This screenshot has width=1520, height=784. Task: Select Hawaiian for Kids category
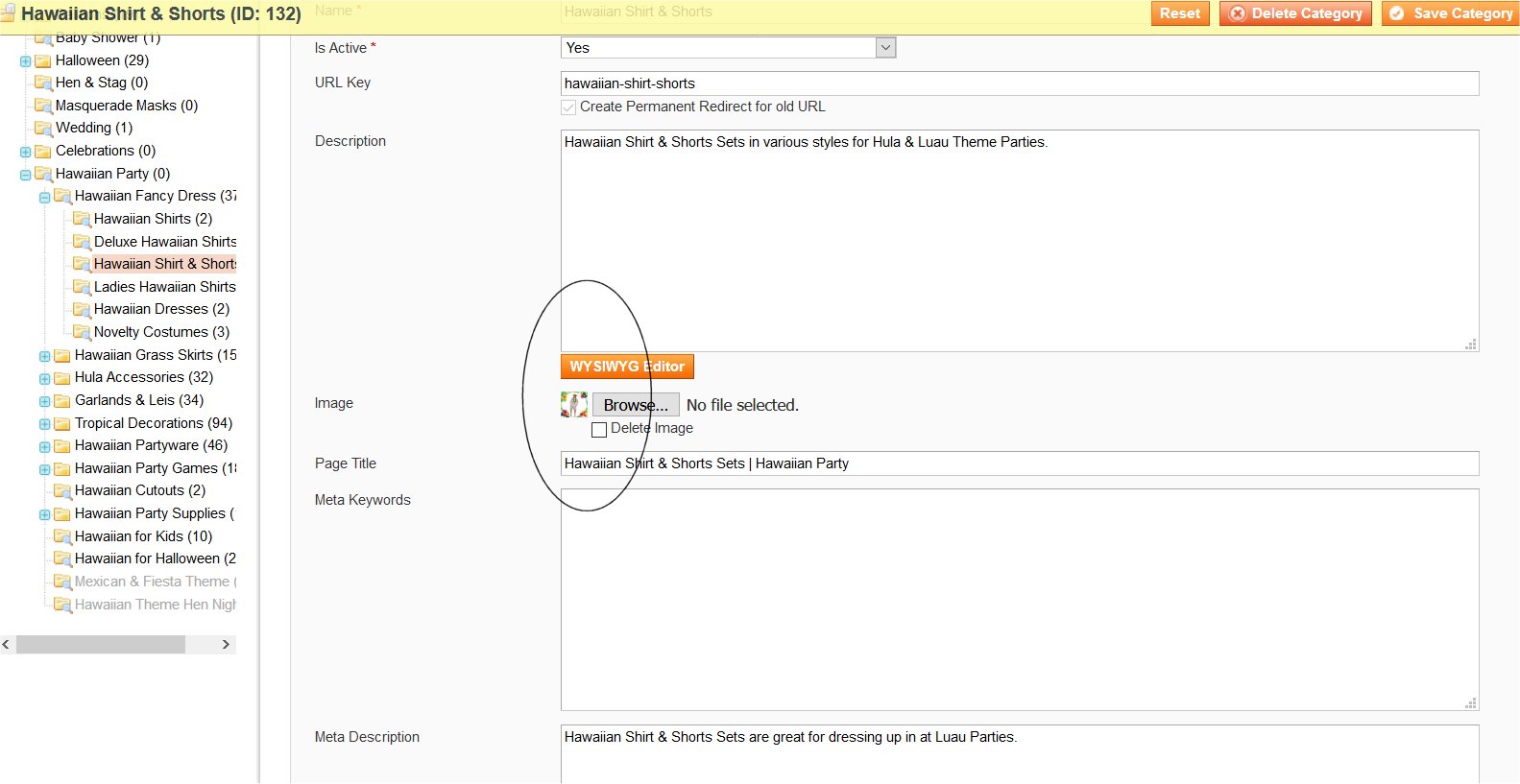click(x=143, y=536)
